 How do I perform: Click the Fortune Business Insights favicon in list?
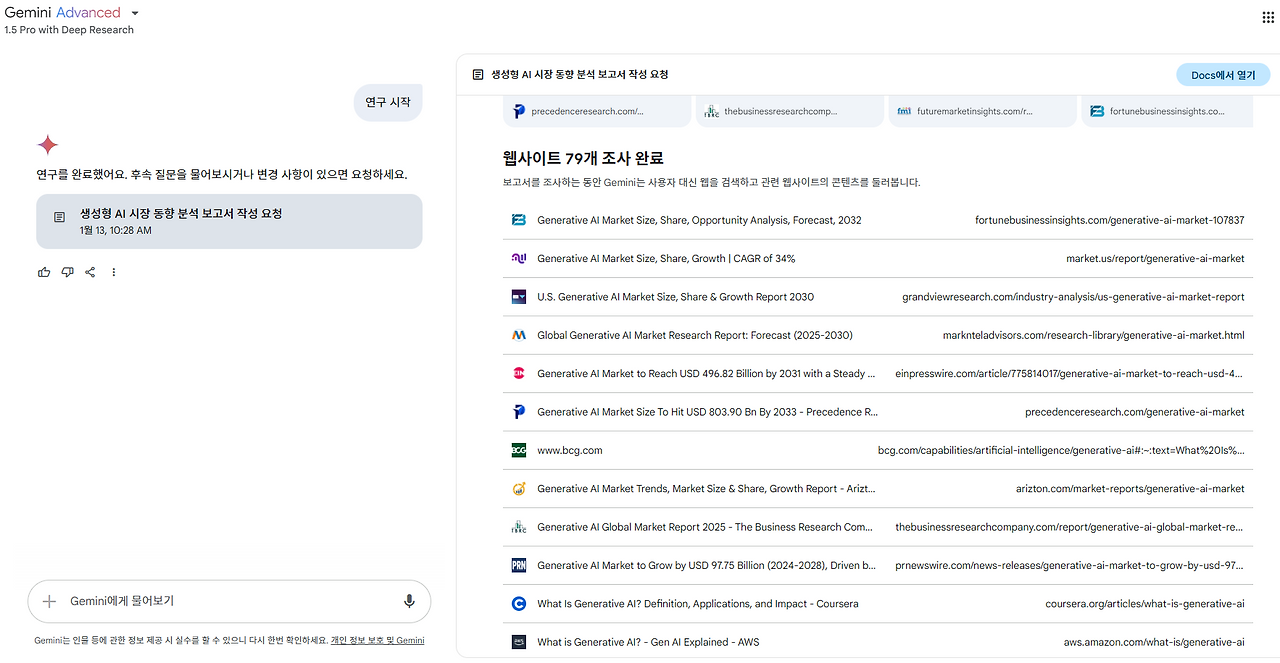[519, 220]
